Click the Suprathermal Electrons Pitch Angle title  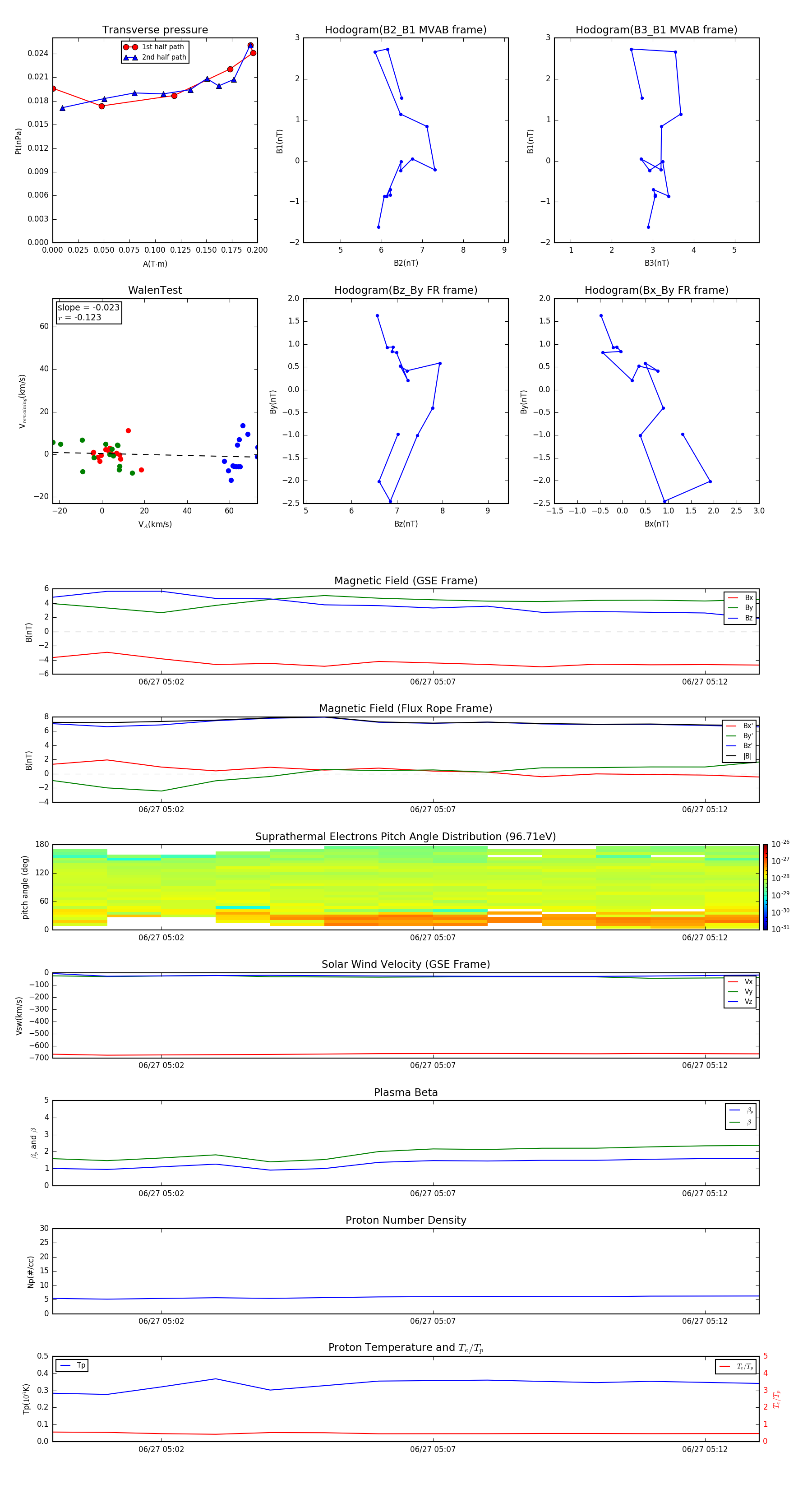tap(406, 837)
